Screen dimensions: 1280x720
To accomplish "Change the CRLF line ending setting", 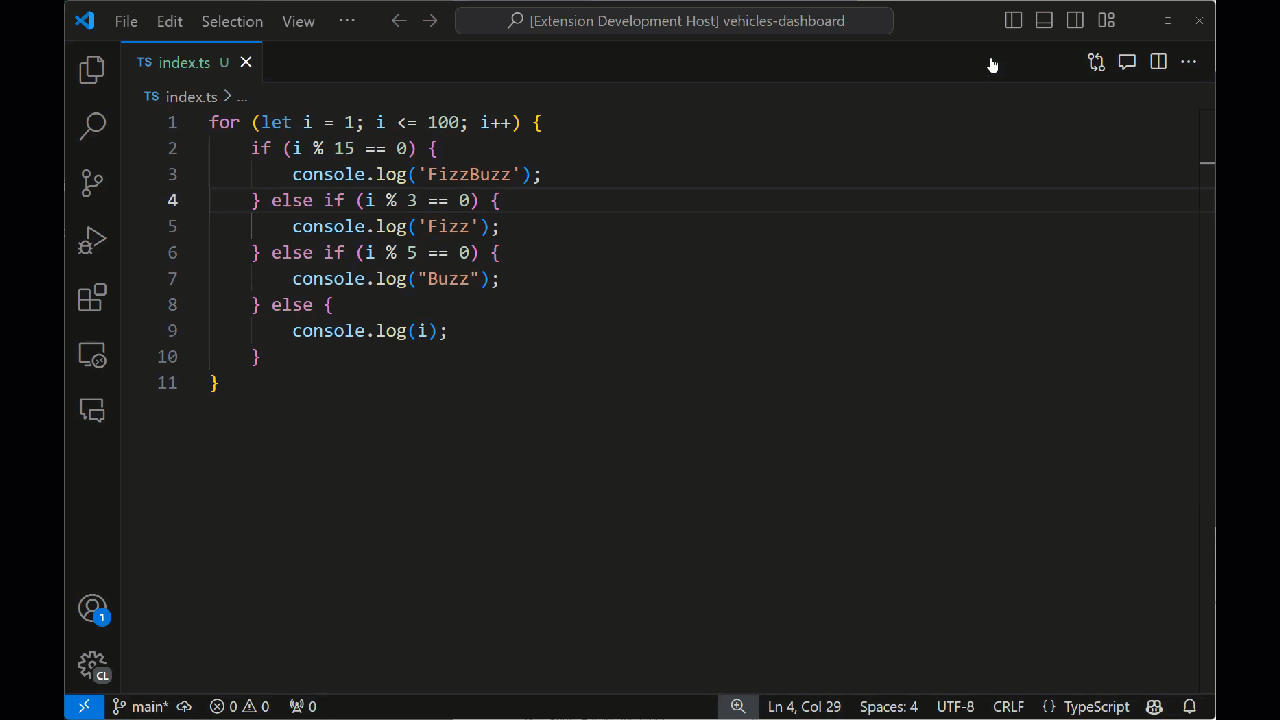I will point(1008,707).
